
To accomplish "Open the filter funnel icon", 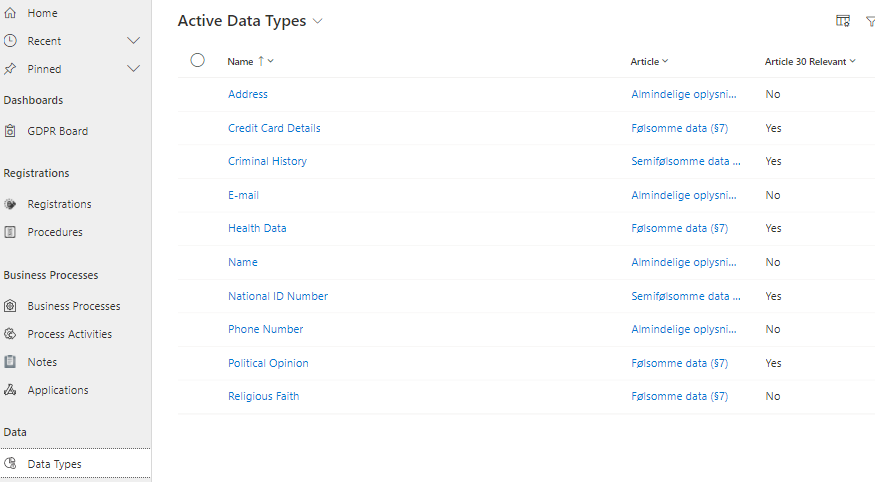I will pos(869,21).
